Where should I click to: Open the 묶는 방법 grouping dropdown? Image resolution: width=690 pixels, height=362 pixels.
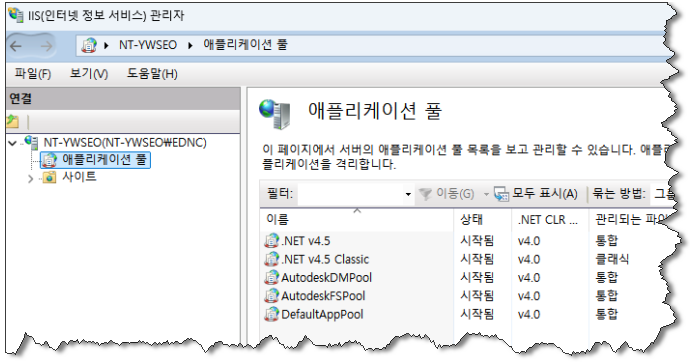665,194
